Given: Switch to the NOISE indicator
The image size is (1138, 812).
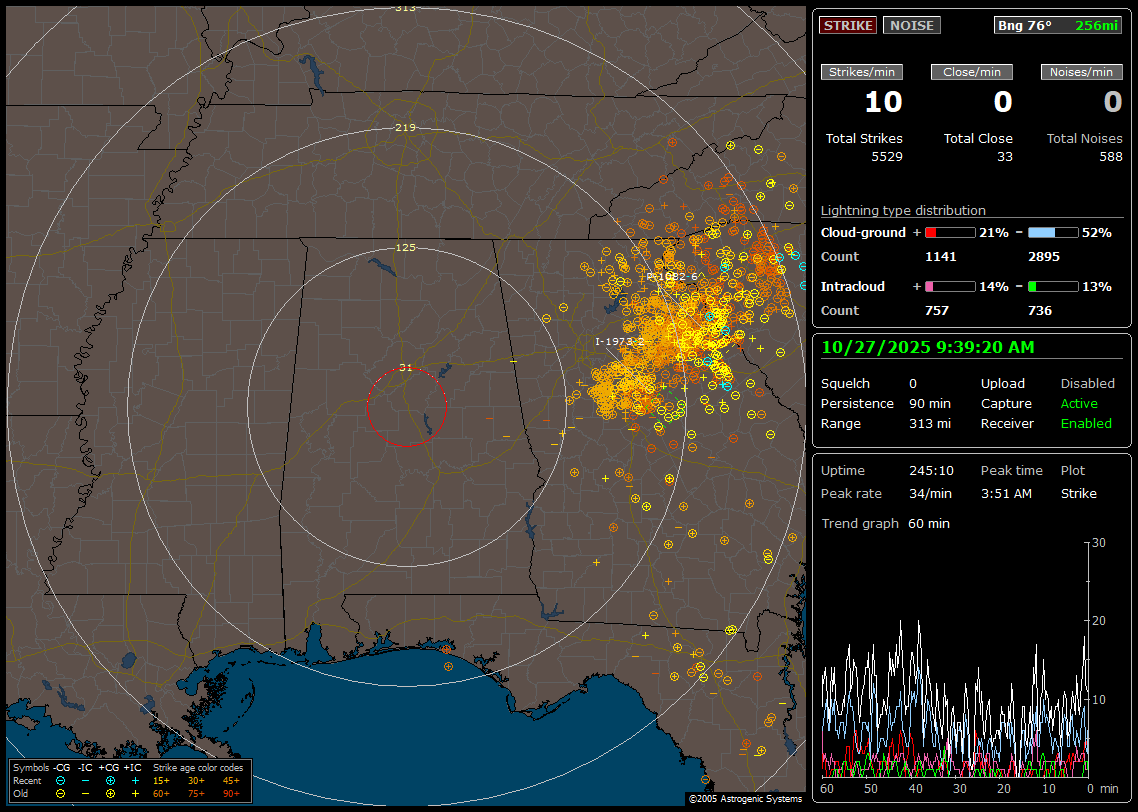Looking at the screenshot, I should pos(911,26).
